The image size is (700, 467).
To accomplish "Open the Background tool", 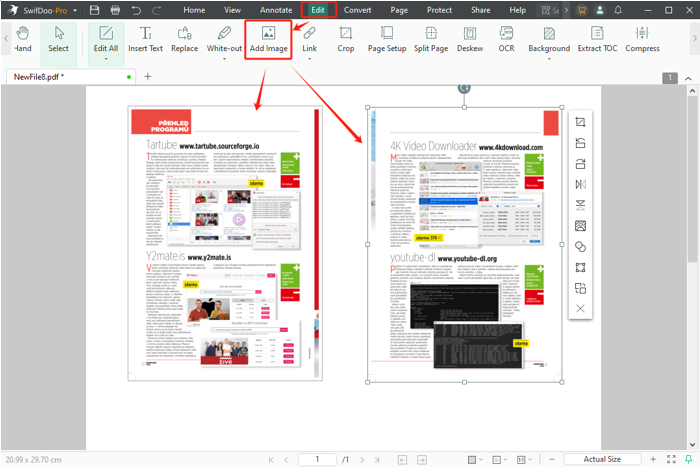I will 549,40.
